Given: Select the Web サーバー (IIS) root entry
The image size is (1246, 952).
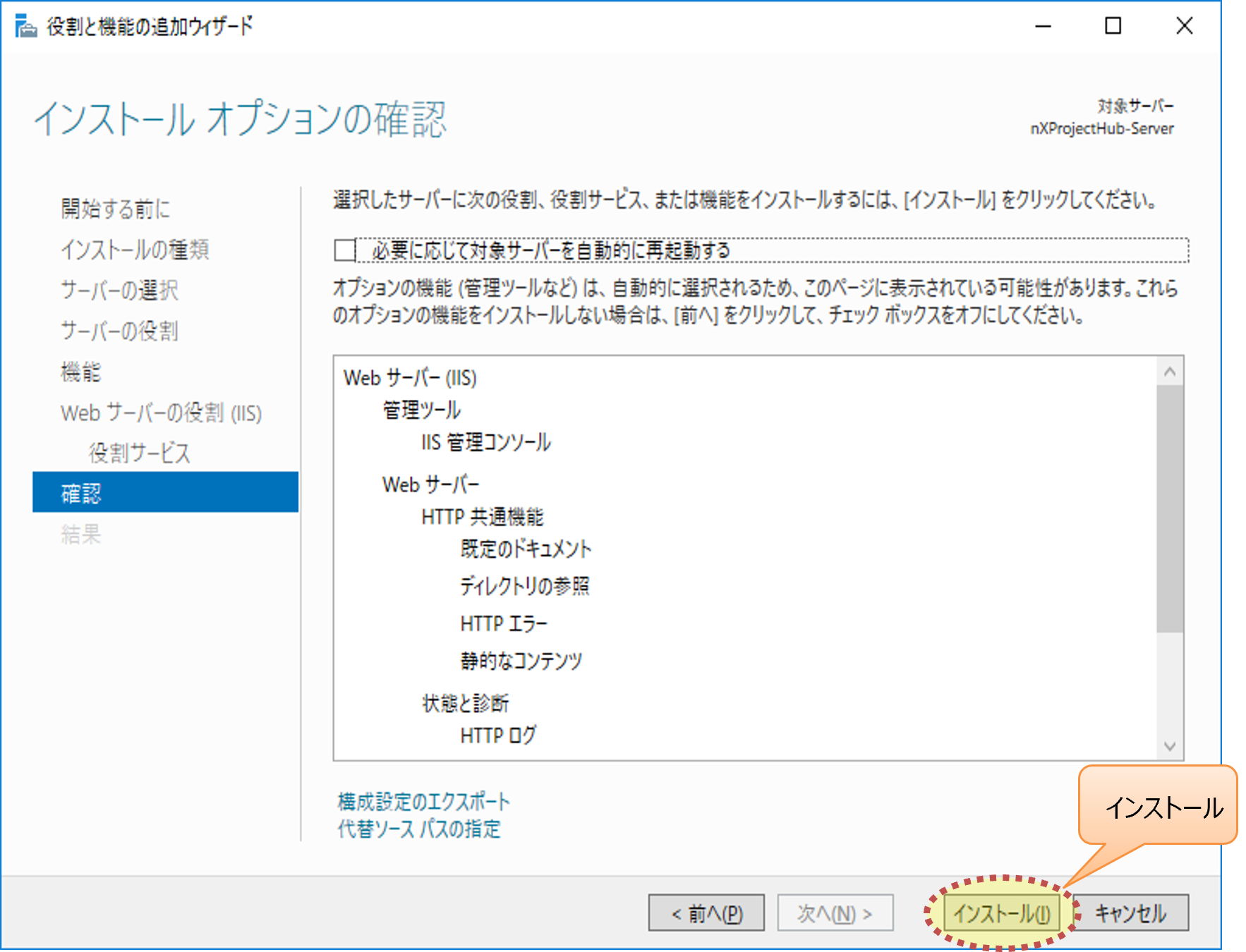Looking at the screenshot, I should pos(410,378).
